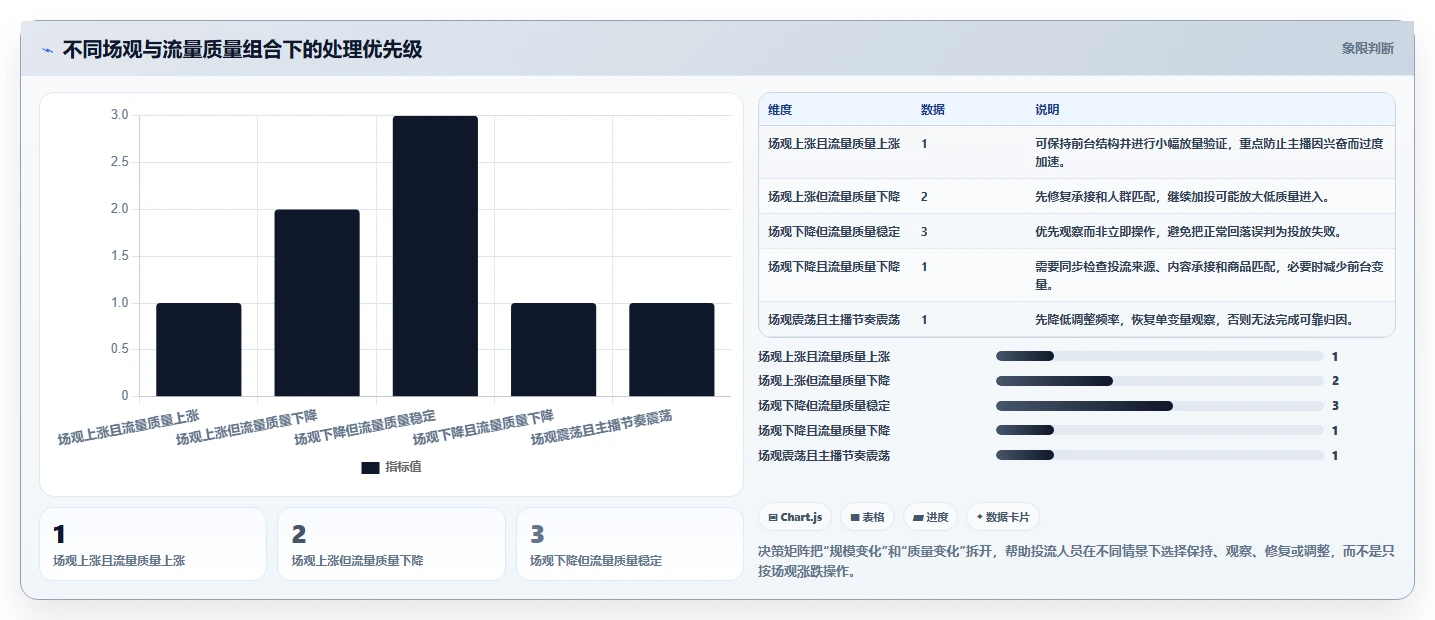The height and width of the screenshot is (620, 1435).
Task: Click the data card showing 3 场观下降但流量质量稳定
Action: click(630, 544)
